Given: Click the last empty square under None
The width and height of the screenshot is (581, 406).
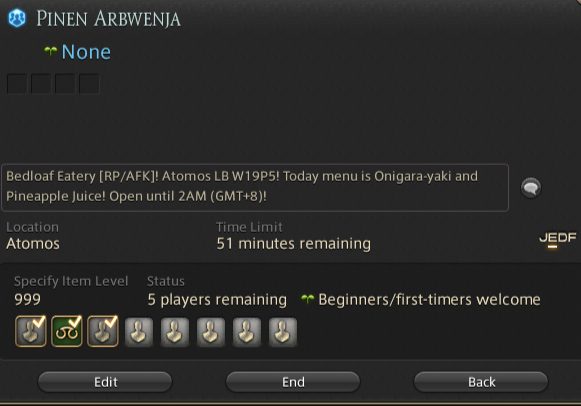Looking at the screenshot, I should click(x=89, y=84).
